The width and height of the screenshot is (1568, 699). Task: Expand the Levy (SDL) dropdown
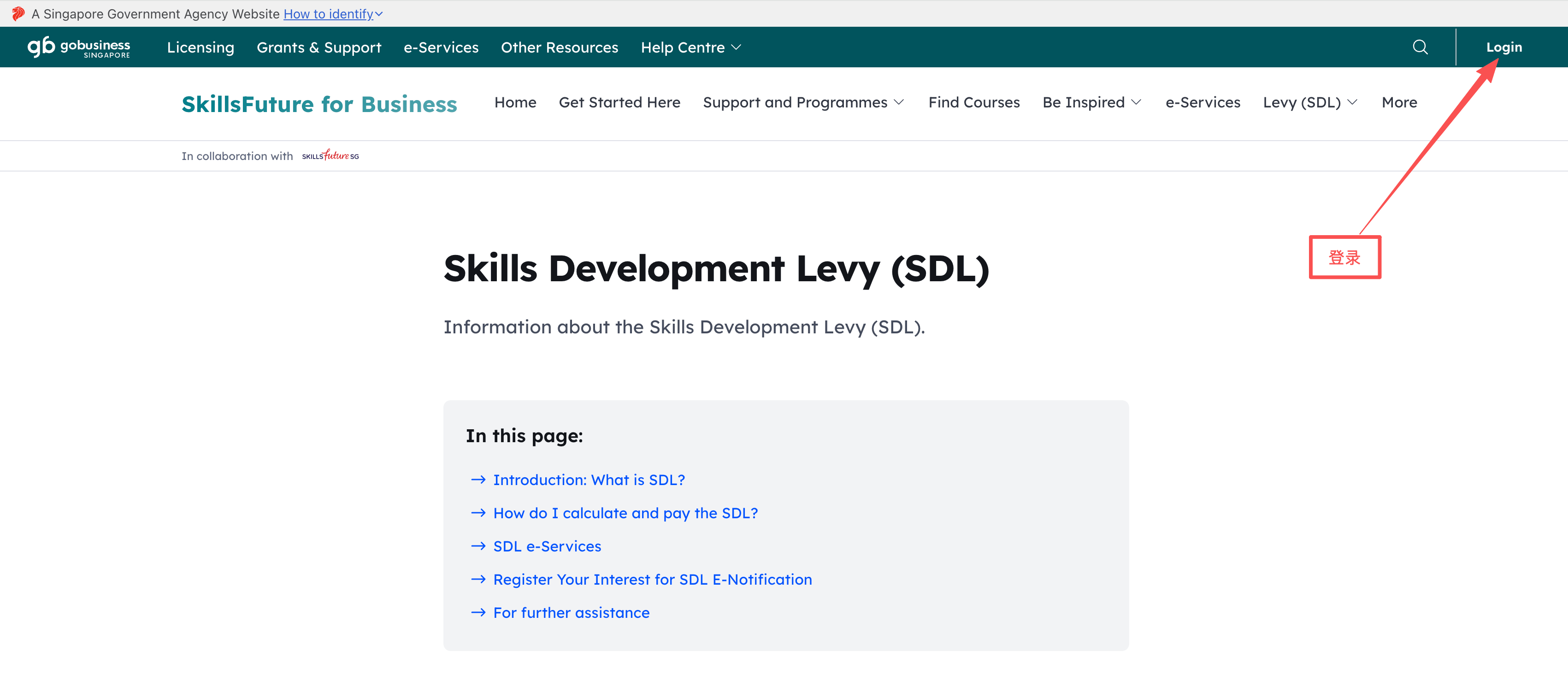(1309, 102)
